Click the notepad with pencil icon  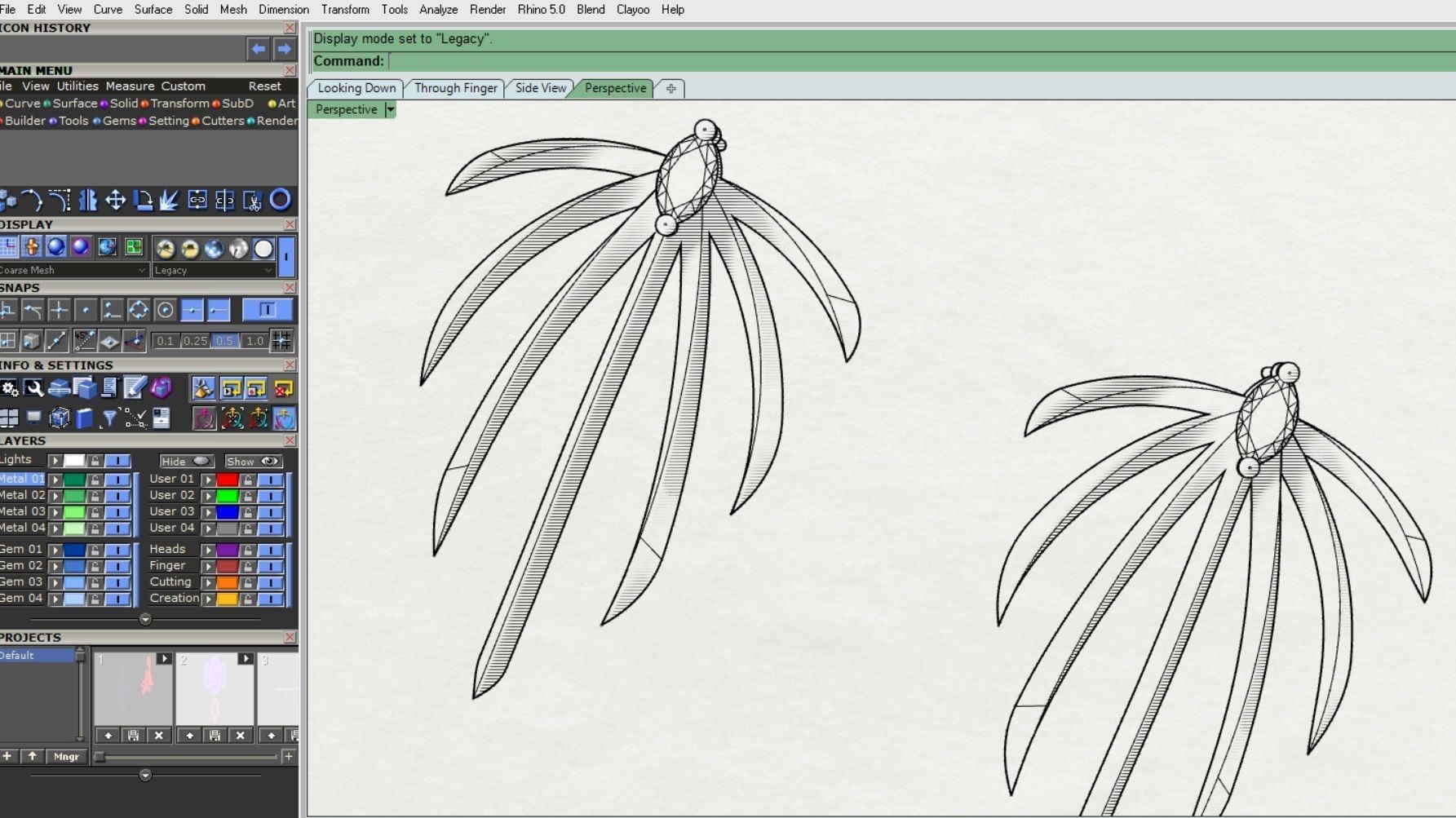135,388
